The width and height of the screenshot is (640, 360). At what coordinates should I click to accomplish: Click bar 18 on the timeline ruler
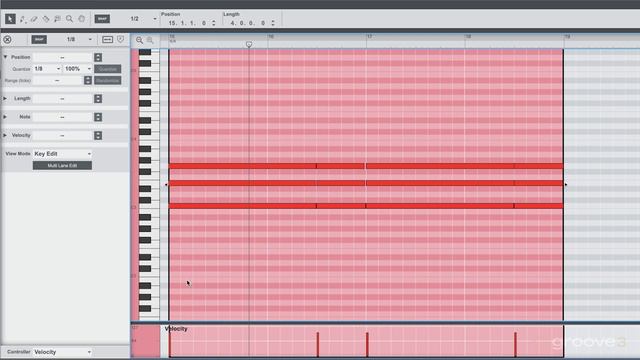click(x=468, y=37)
